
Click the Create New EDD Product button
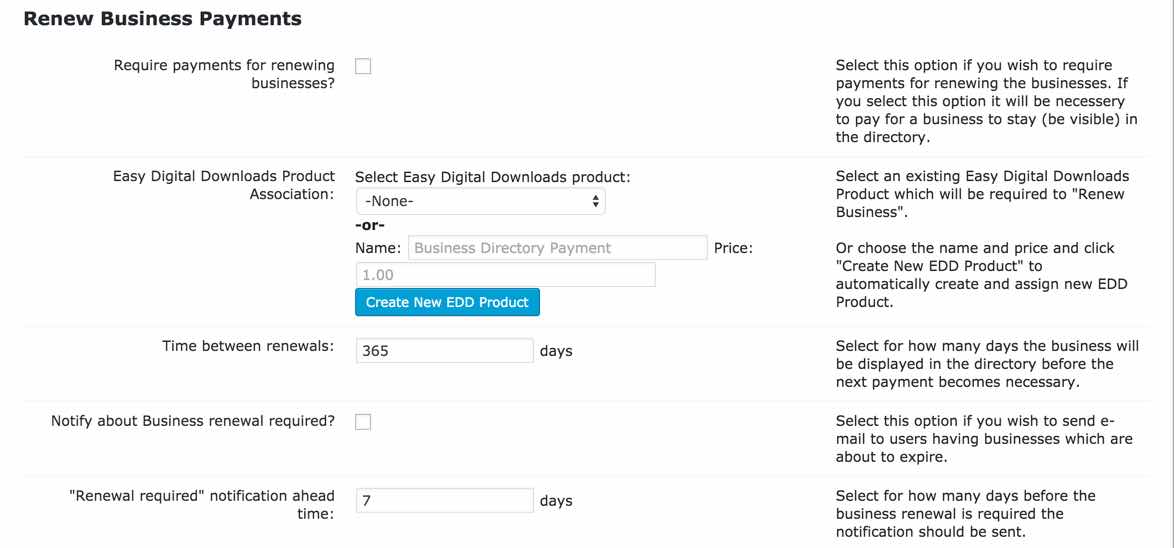point(447,302)
